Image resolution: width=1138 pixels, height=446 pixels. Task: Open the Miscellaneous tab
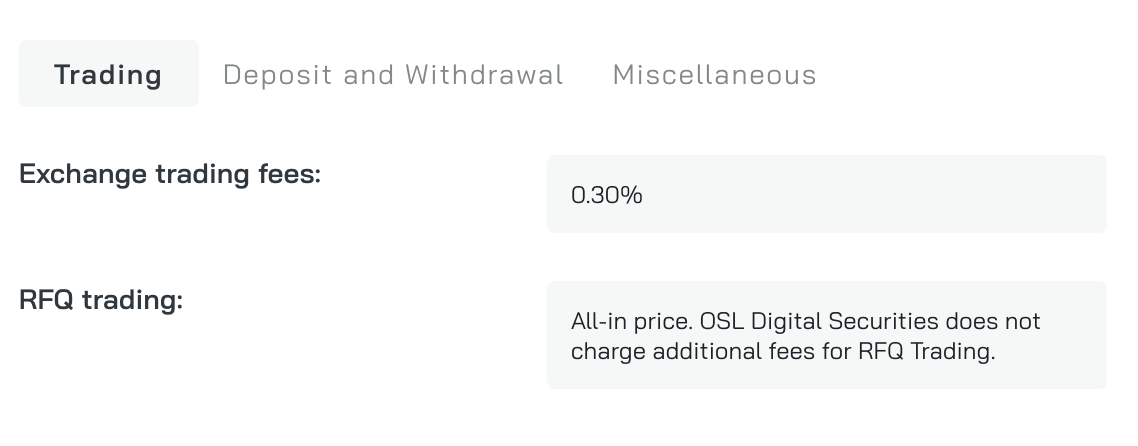714,74
